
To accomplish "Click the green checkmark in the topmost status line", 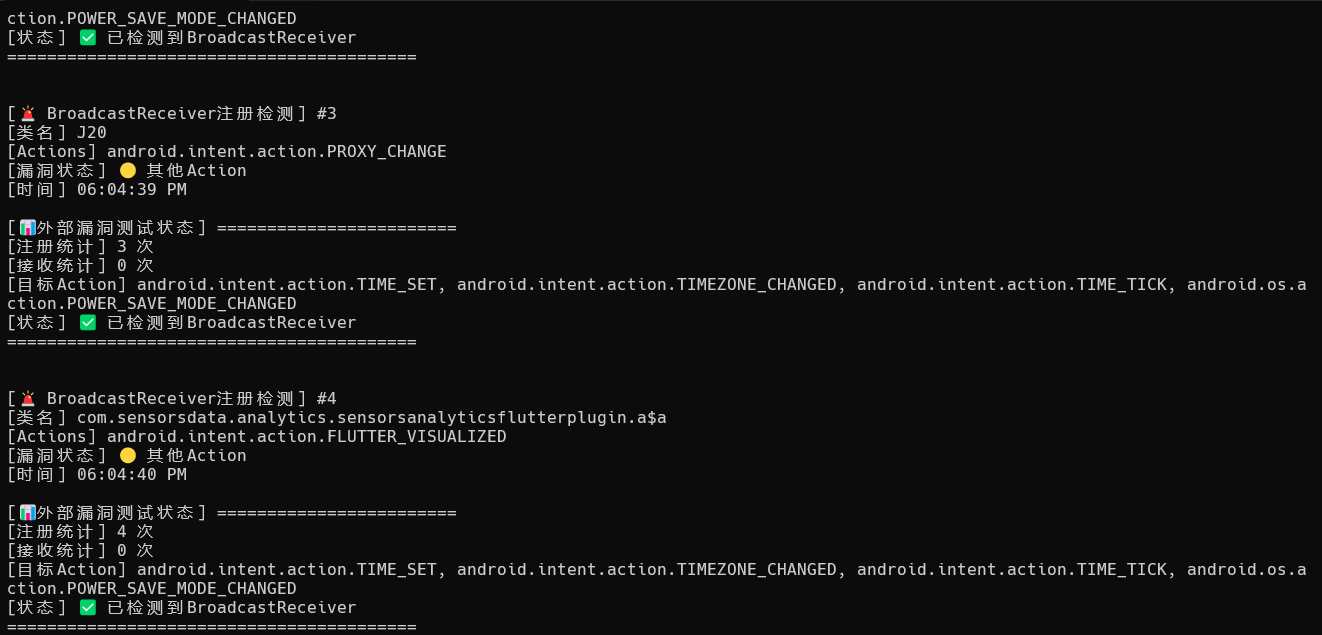I will (88, 37).
